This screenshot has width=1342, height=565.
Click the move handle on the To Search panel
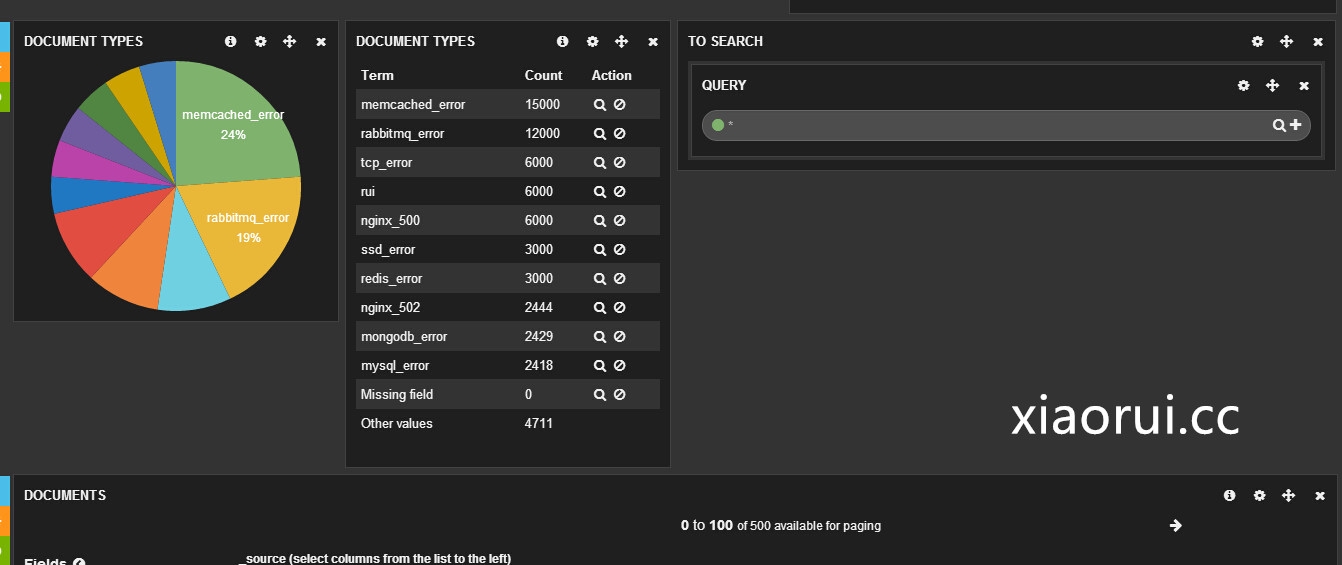(1287, 42)
